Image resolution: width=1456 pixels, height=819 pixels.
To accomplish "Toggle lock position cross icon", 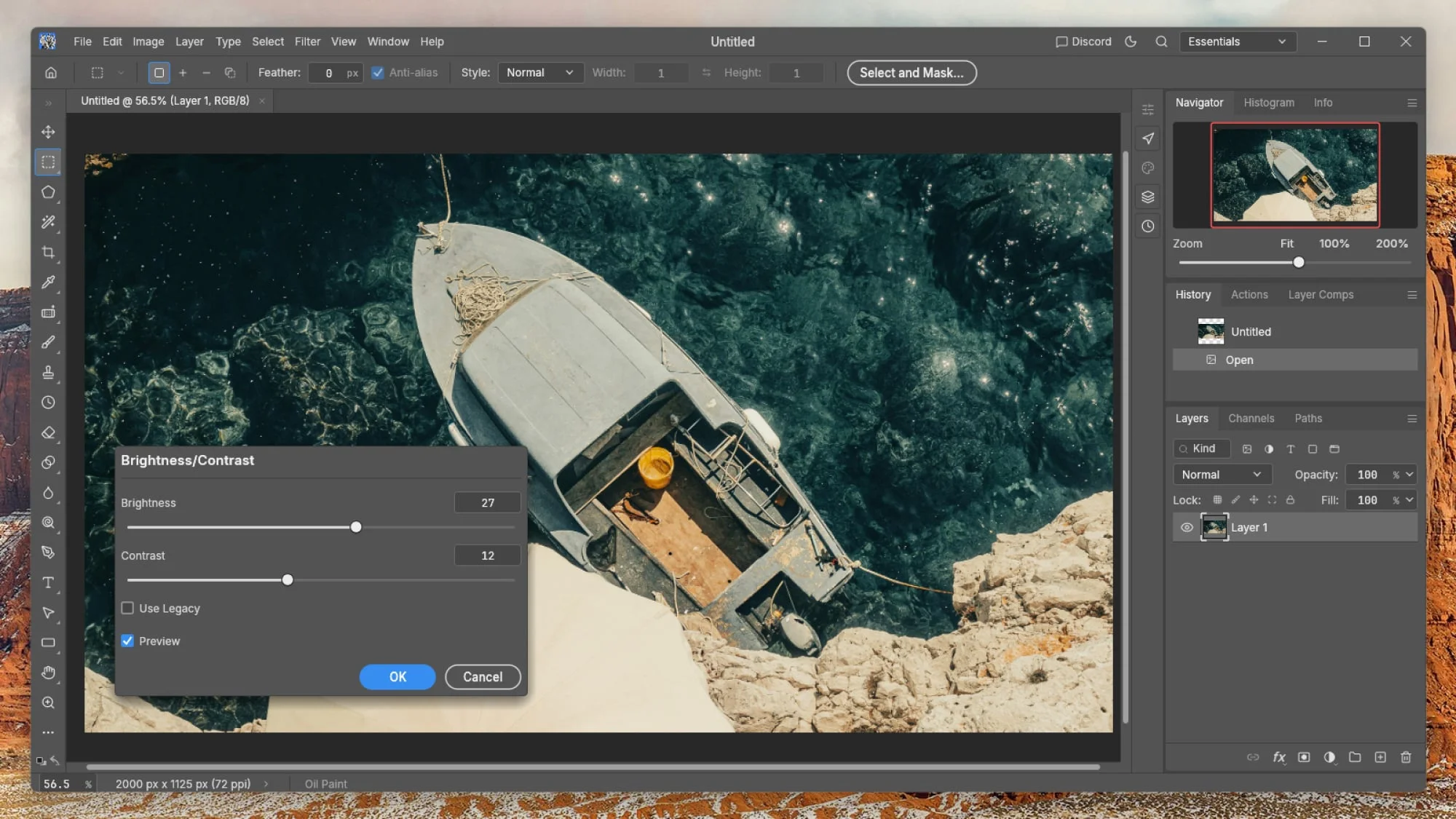I will 1254,500.
